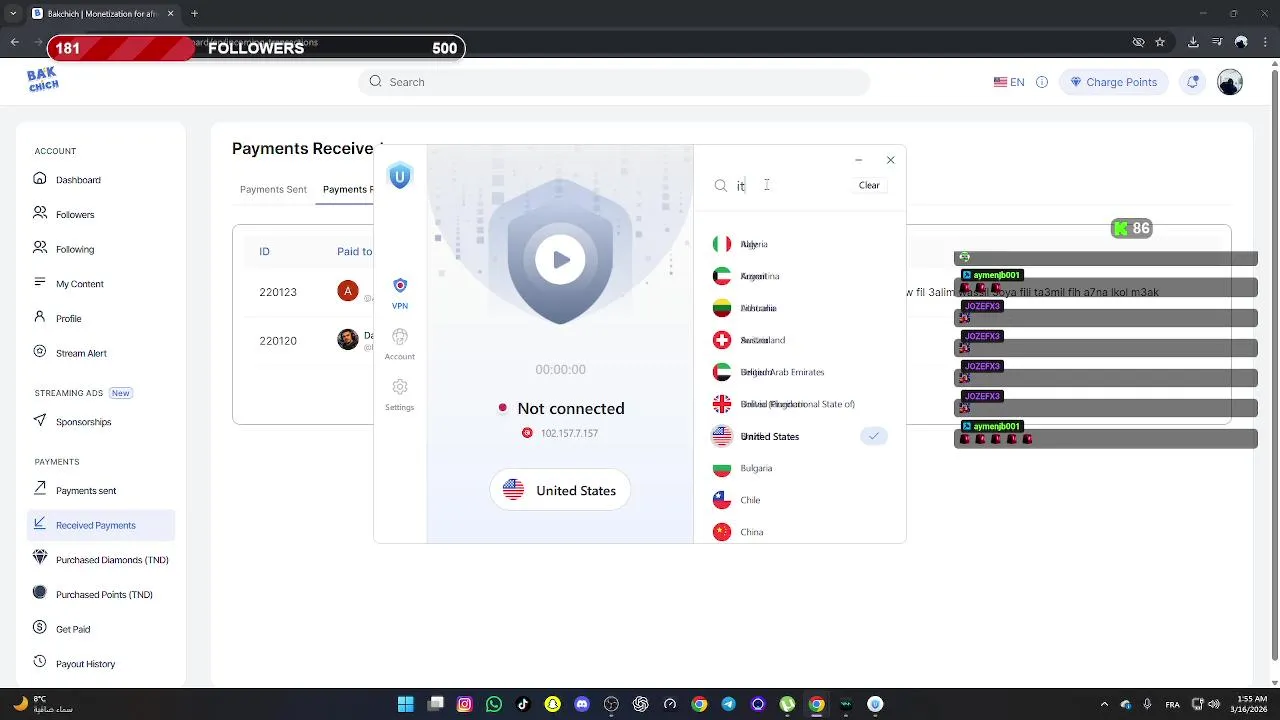
Task: Open Snapchat from the taskbar
Action: pyautogui.click(x=552, y=704)
